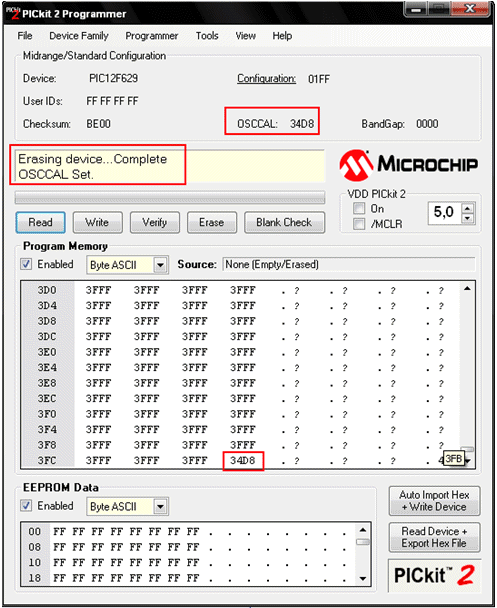Viewport: 497px width, 608px height.
Task: Click the PICkit 2 logo image
Action: [x=434, y=575]
